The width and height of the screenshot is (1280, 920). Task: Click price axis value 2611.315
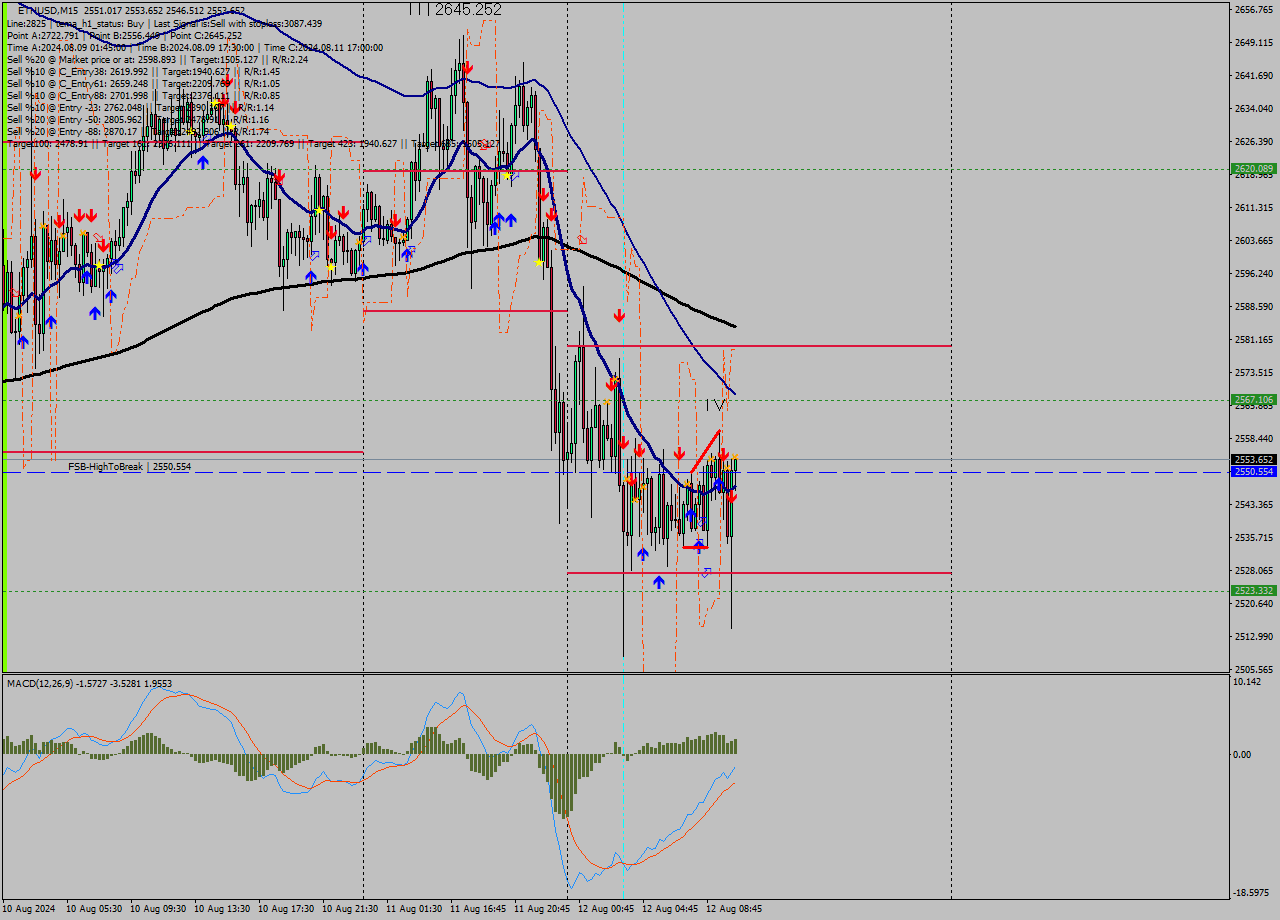pos(1254,207)
